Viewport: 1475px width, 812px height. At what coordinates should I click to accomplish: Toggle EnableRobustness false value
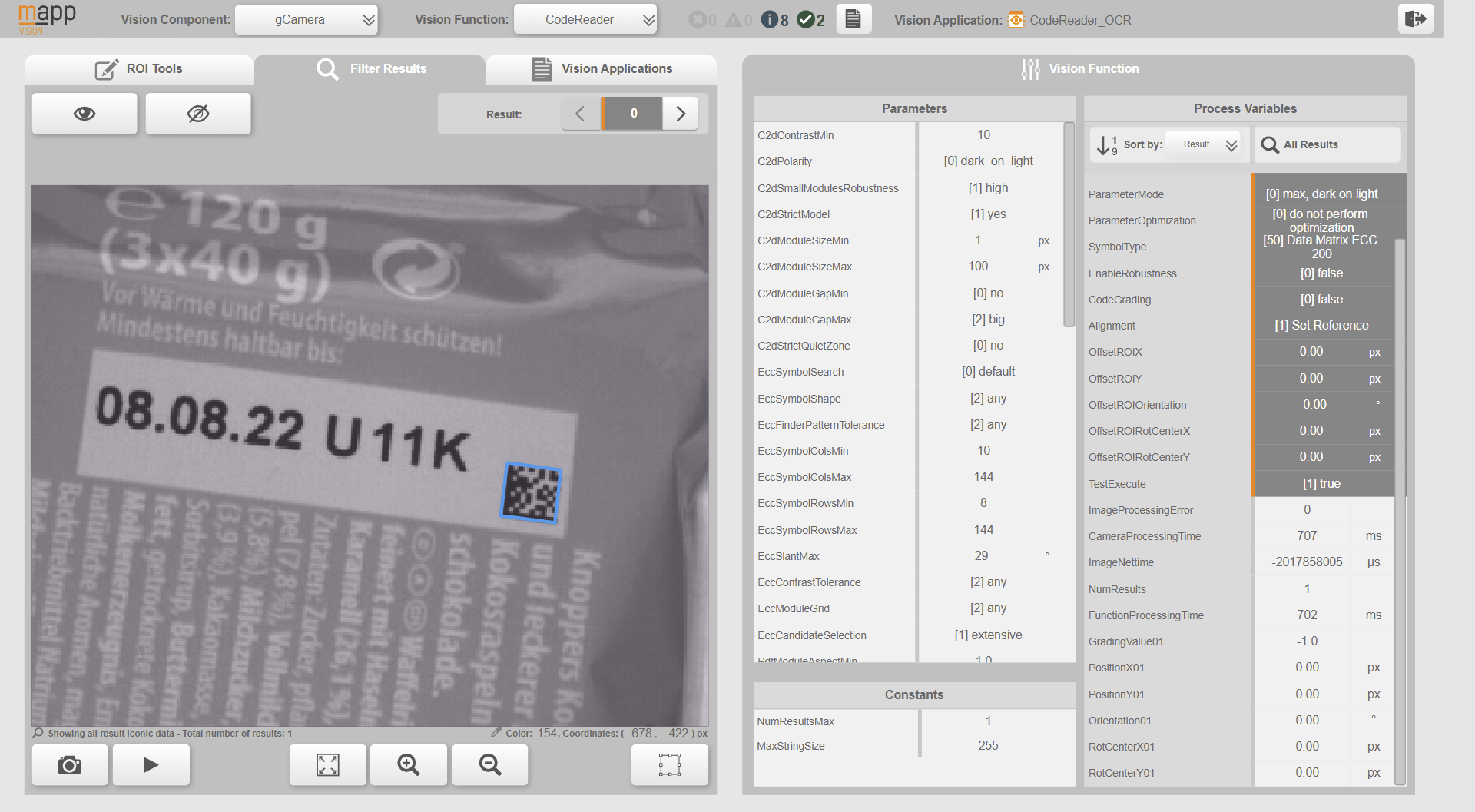point(1323,273)
